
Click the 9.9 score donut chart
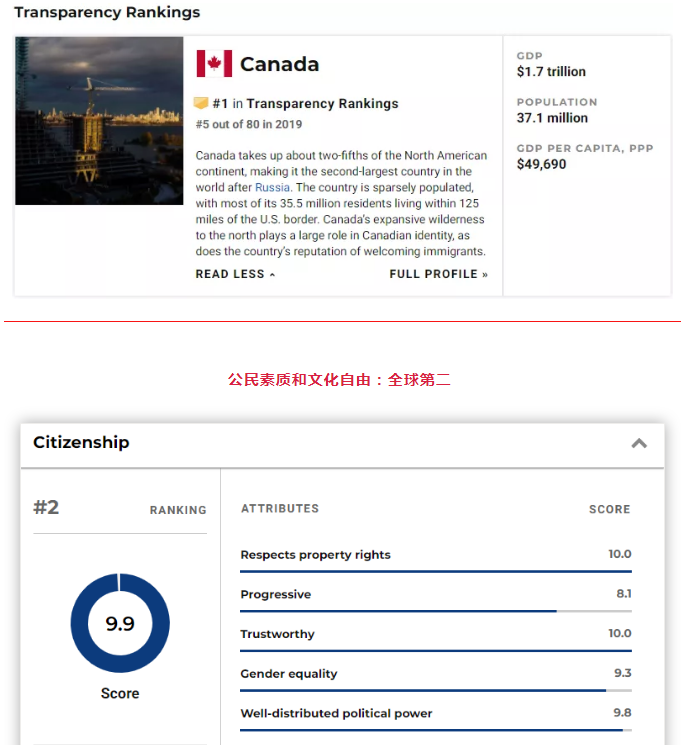120,623
